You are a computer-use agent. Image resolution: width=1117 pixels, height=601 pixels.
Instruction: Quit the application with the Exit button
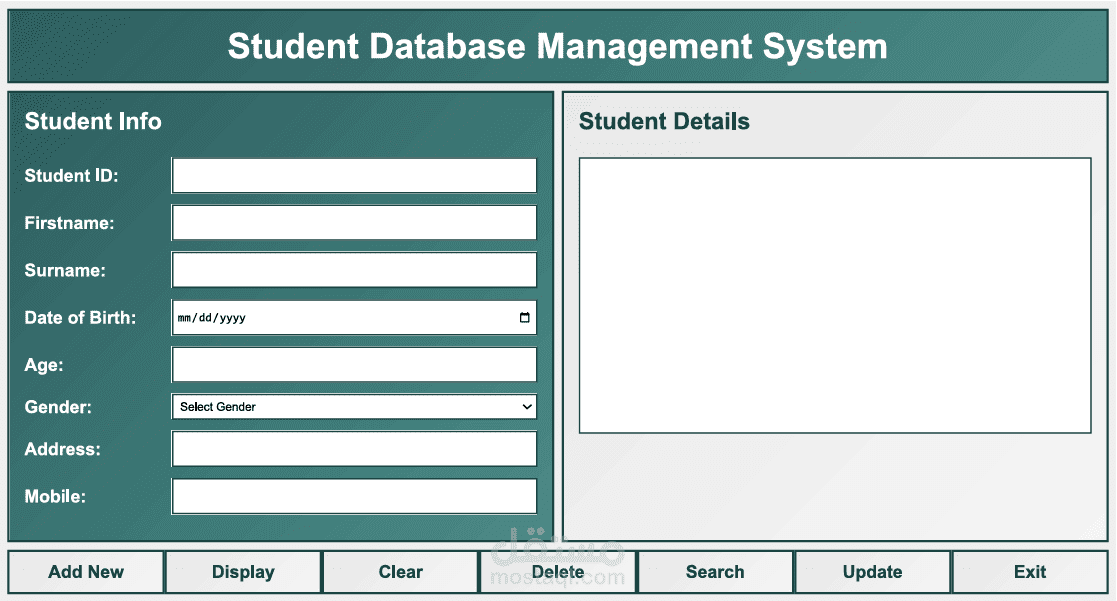click(x=1030, y=572)
